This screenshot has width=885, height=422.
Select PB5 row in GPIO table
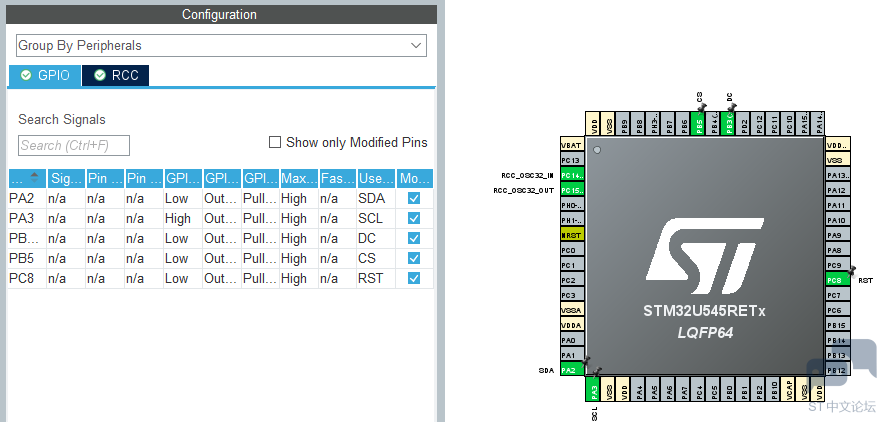pos(221,258)
